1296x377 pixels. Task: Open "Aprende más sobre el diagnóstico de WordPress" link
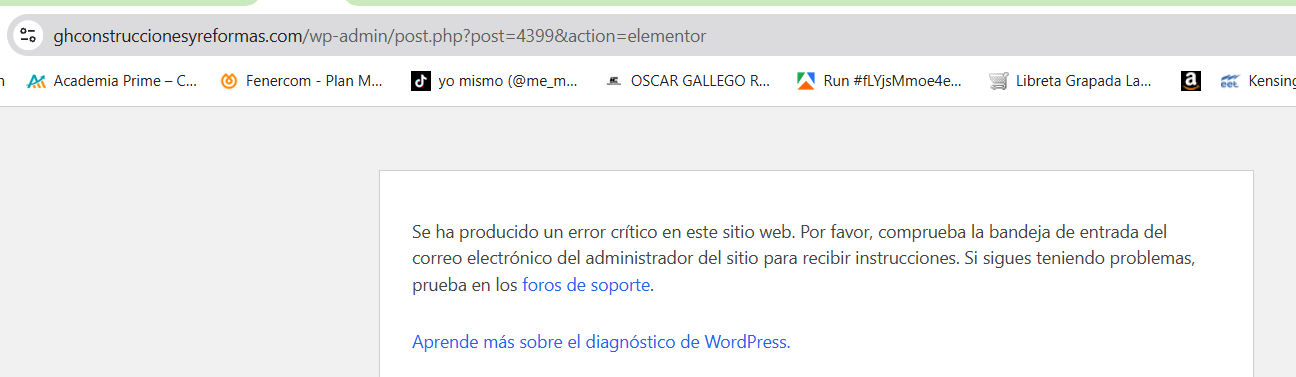601,342
